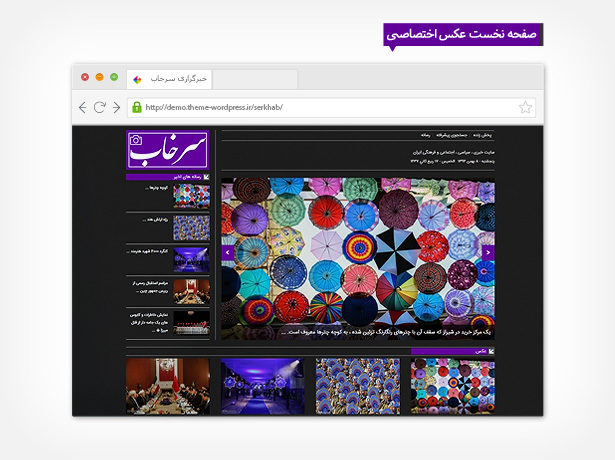Image resolution: width=615 pixels, height=460 pixels.
Task: Reload the page with the refresh icon
Action: point(100,107)
